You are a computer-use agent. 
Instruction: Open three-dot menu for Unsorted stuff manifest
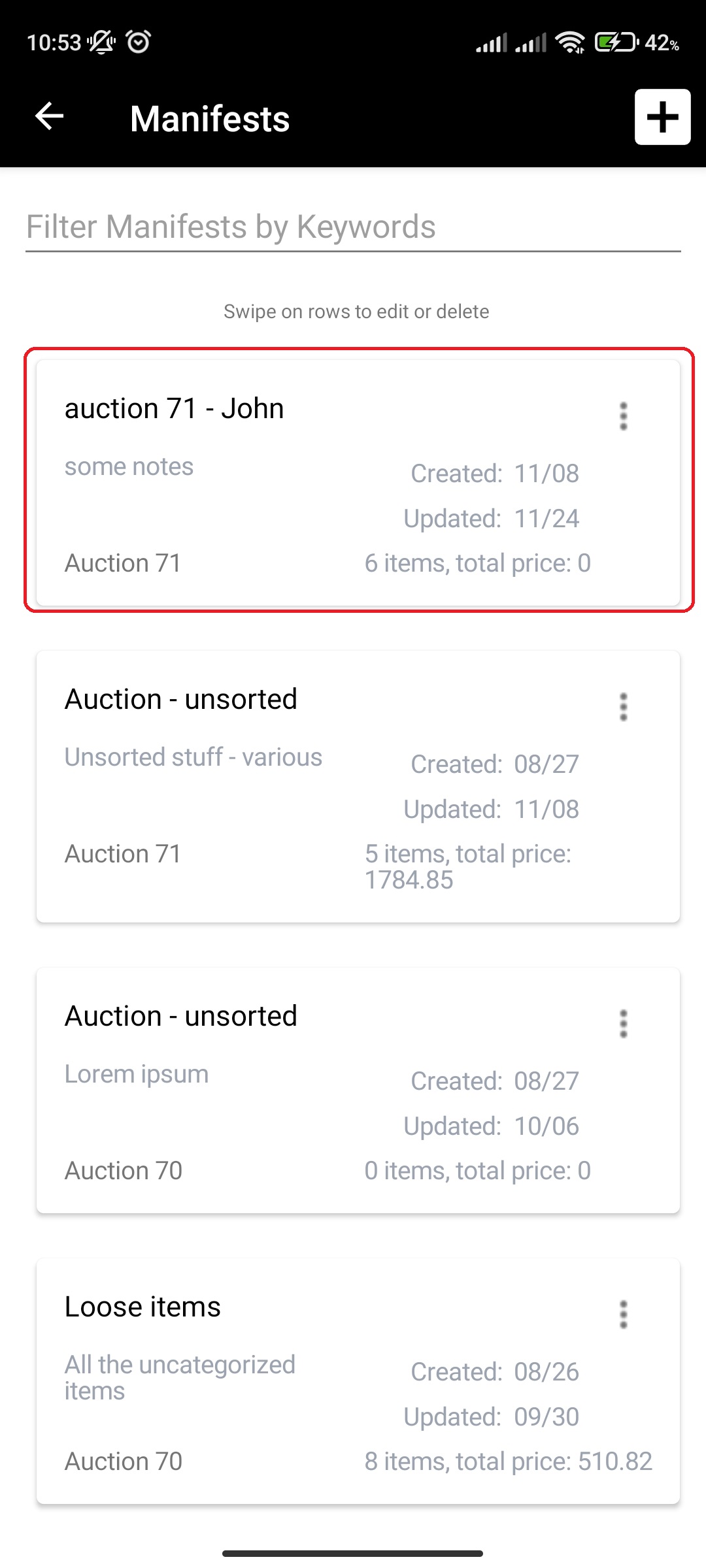(x=623, y=707)
